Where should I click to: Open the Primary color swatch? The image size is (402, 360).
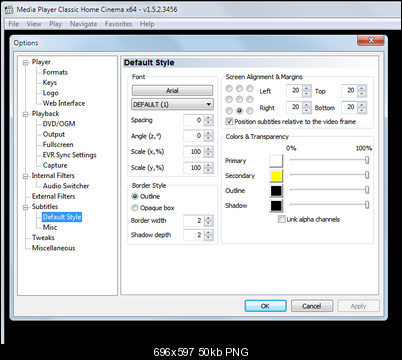(x=276, y=161)
